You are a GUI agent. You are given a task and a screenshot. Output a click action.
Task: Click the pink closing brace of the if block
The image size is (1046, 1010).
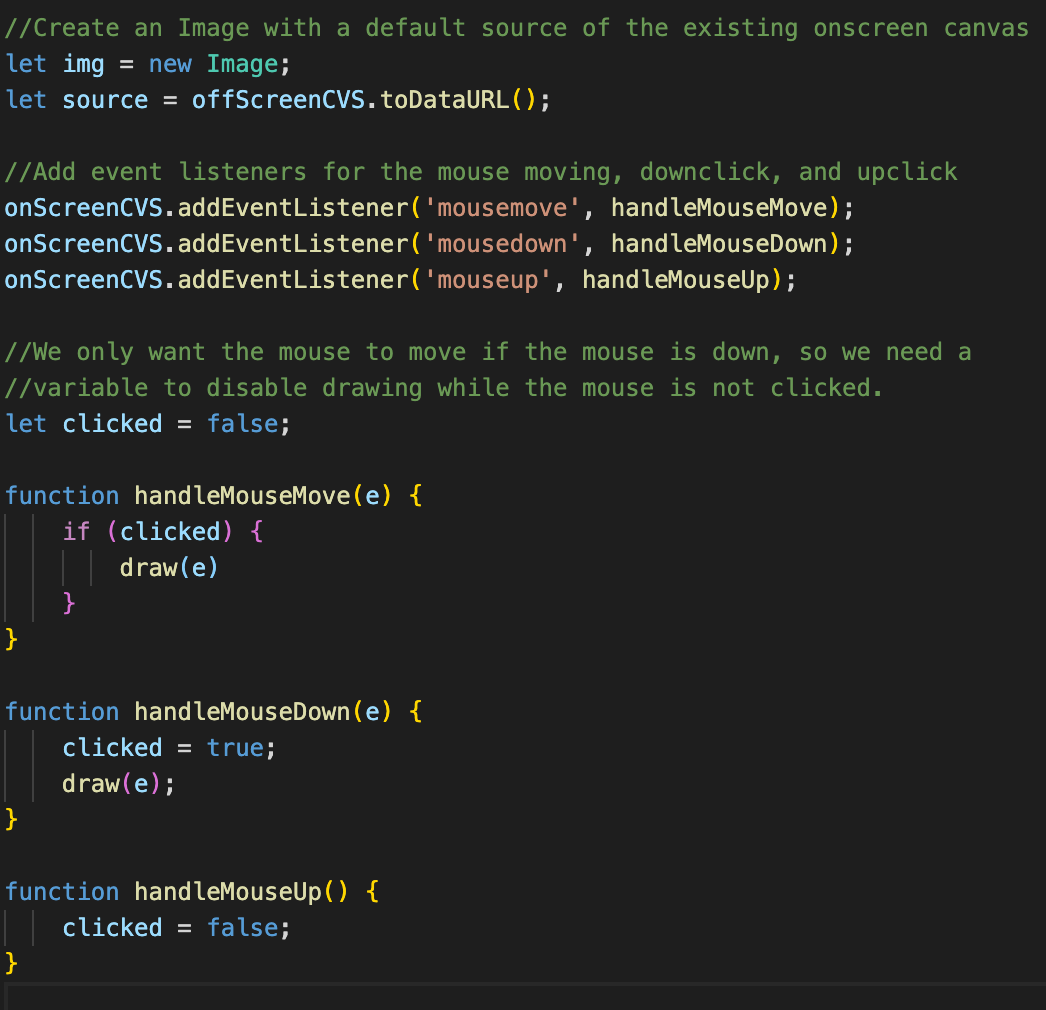coord(69,603)
